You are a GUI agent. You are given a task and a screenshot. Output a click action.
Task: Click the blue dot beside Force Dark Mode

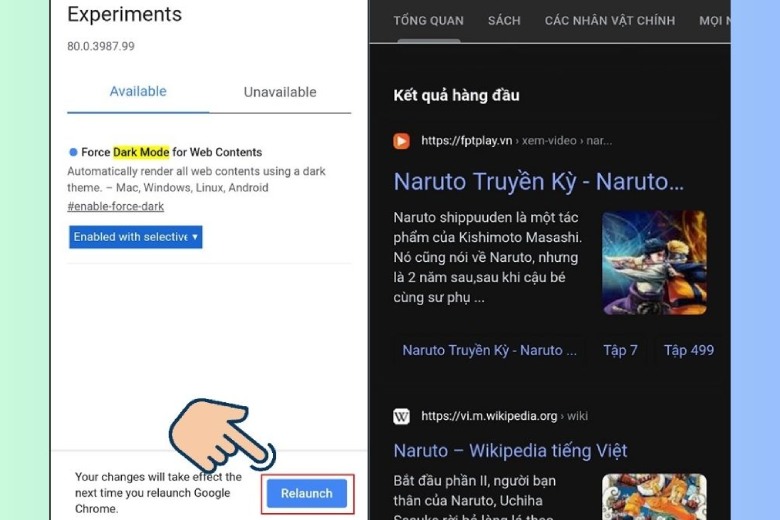[73, 152]
